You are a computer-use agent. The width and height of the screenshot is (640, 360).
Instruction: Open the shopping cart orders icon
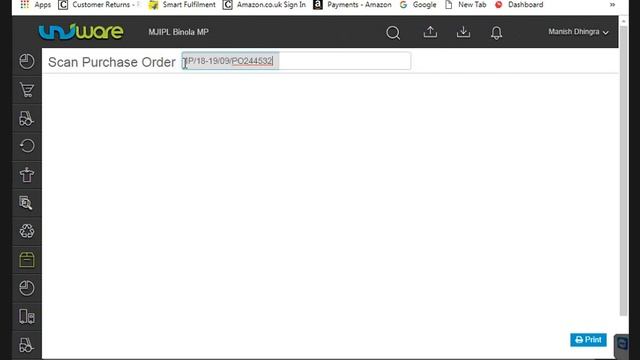coord(27,90)
